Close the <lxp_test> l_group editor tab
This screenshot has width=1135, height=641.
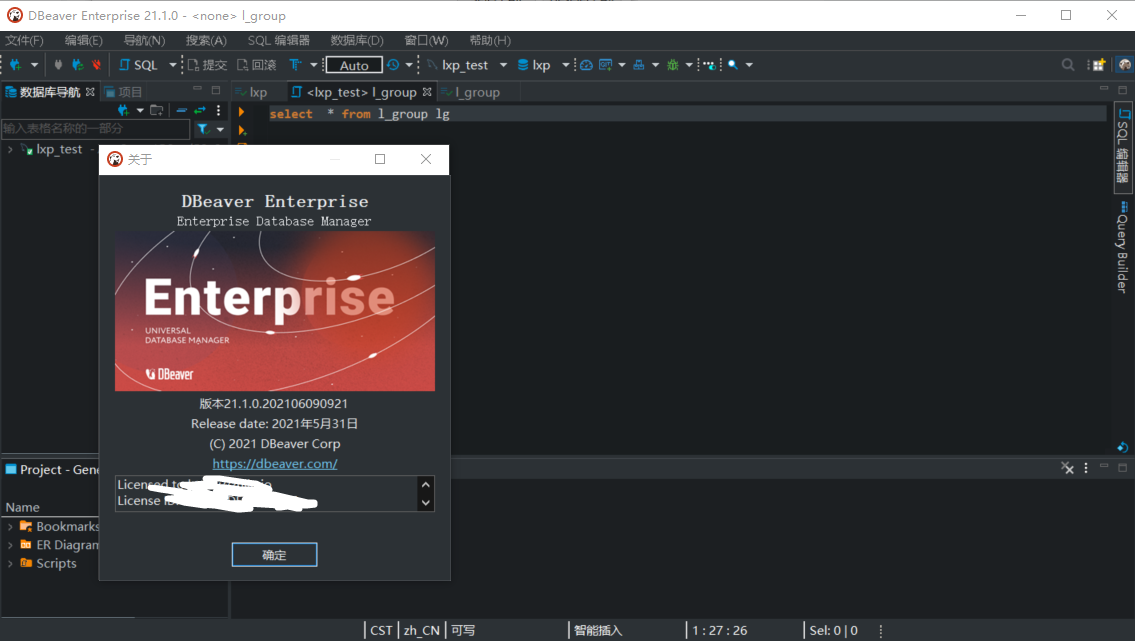pos(427,92)
